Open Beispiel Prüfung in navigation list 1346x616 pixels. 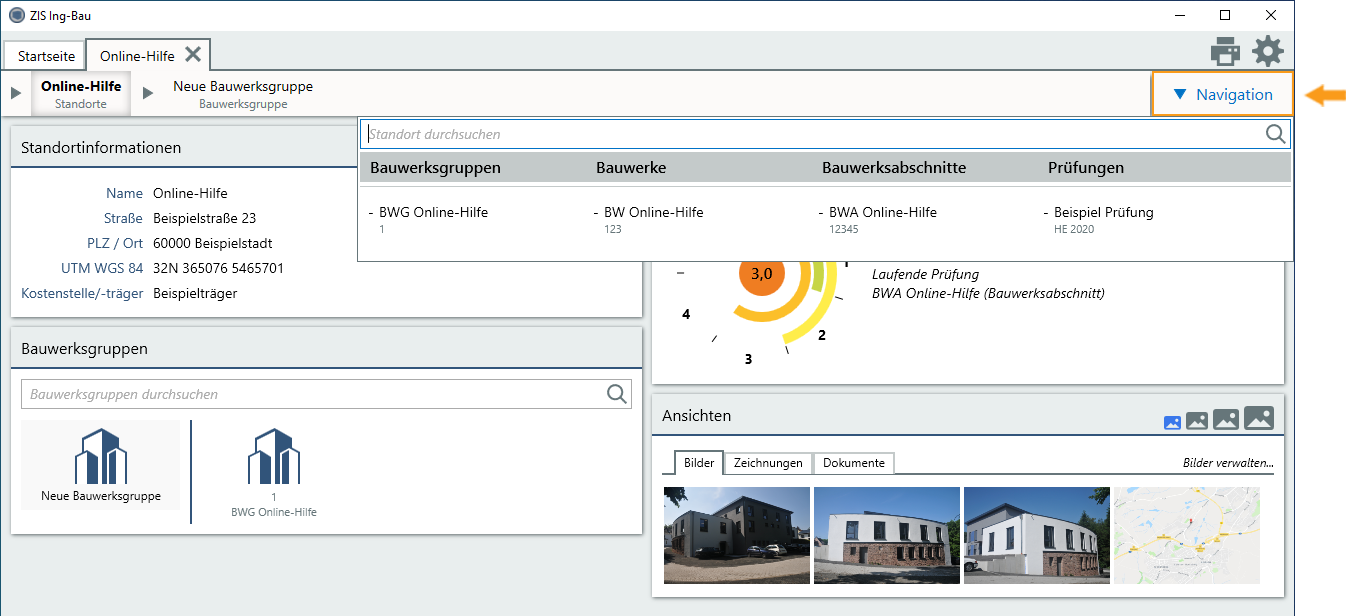1103,212
